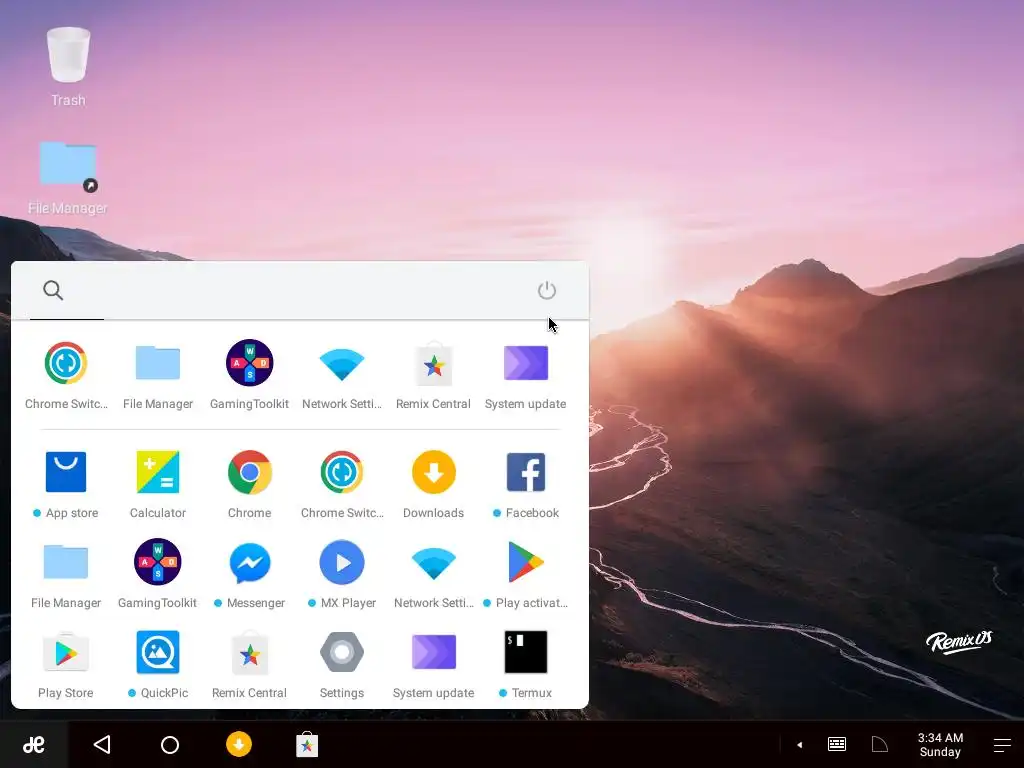Launch GamingToolkit from the all-apps list
This screenshot has width=1024, height=768.
coord(157,573)
